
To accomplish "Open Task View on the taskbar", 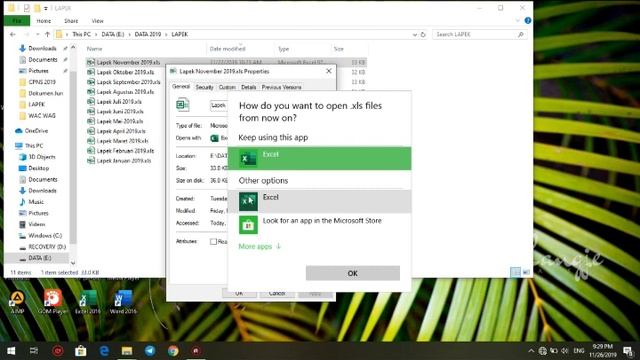I will tap(34, 351).
